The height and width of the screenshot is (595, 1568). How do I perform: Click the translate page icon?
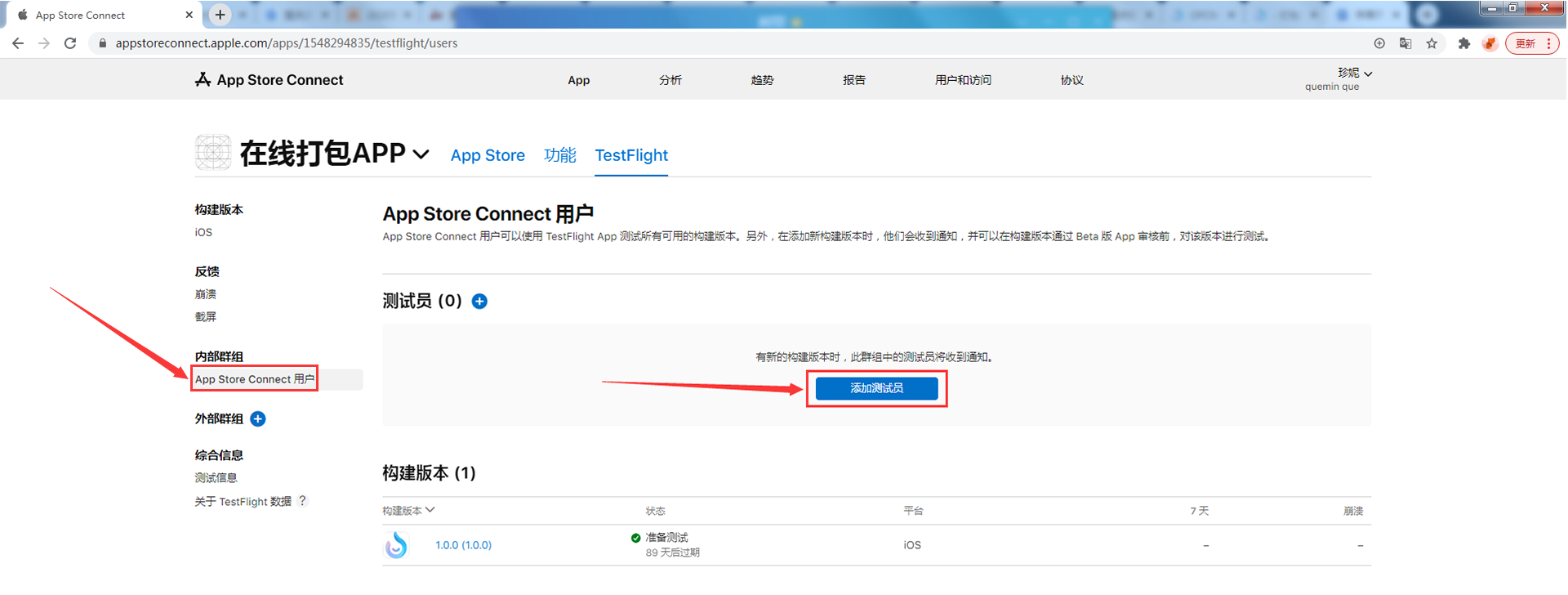1405,43
